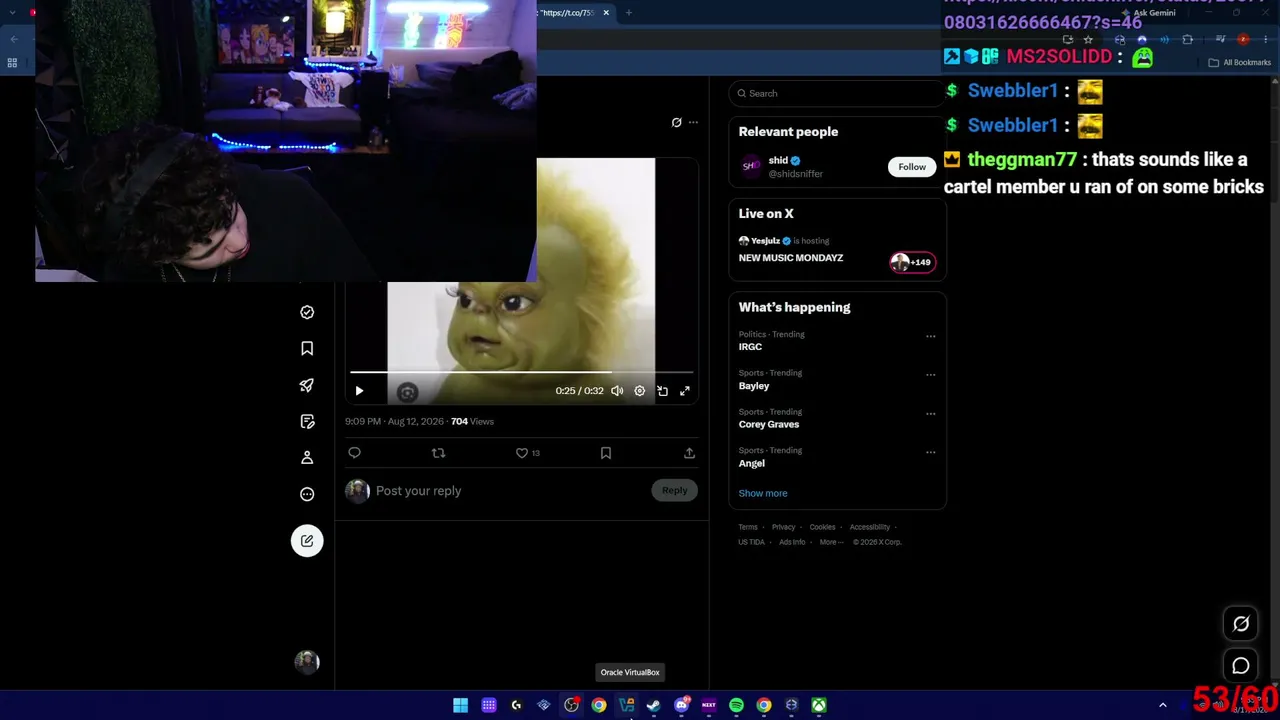Open options for Angel trend
The width and height of the screenshot is (1280, 720).
[931, 452]
